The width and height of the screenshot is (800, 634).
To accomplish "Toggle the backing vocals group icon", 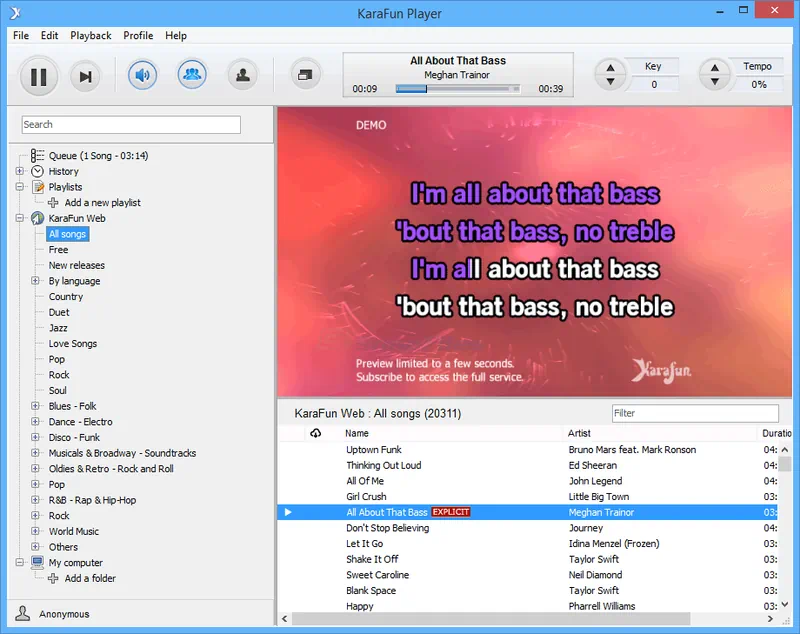I will (x=192, y=74).
